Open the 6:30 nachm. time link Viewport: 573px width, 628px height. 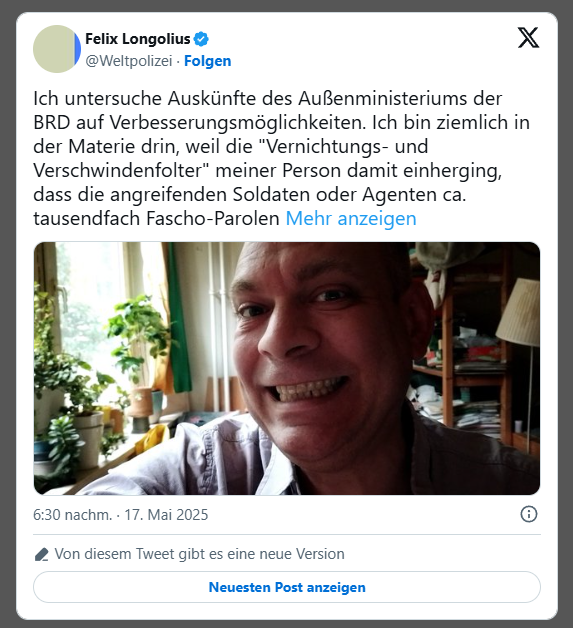[x=72, y=515]
